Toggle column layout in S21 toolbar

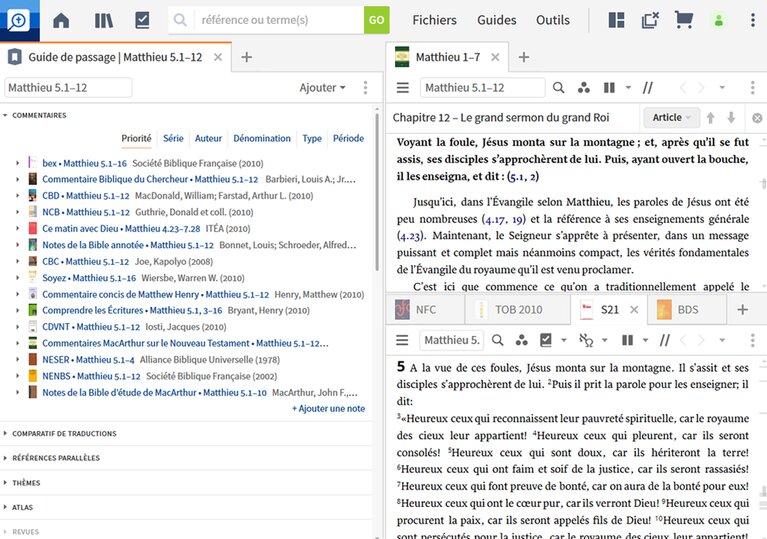click(x=628, y=340)
